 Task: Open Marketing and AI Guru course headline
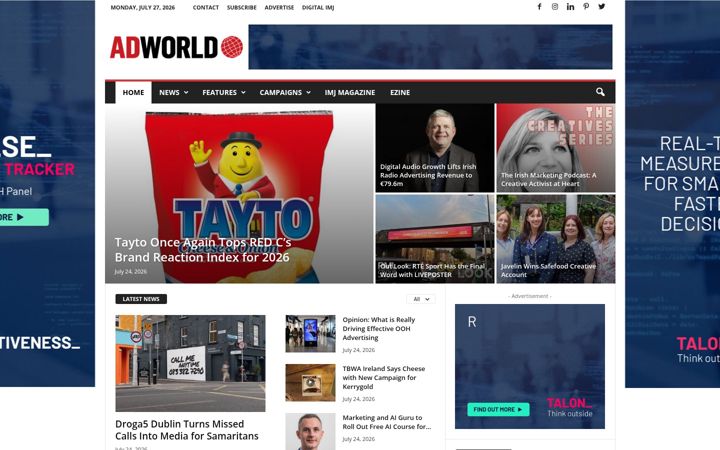point(387,422)
